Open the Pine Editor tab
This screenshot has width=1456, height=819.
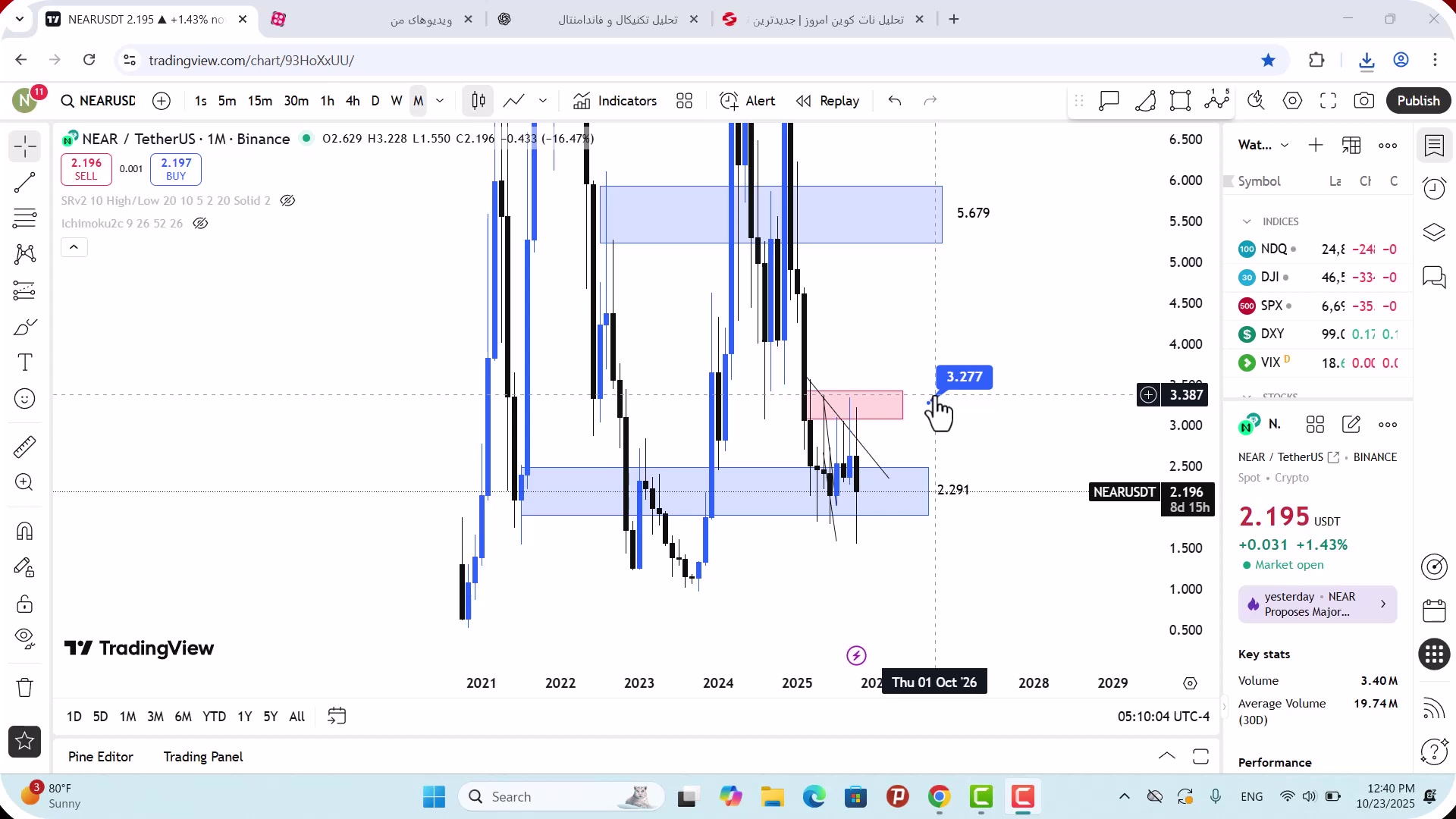pos(101,757)
